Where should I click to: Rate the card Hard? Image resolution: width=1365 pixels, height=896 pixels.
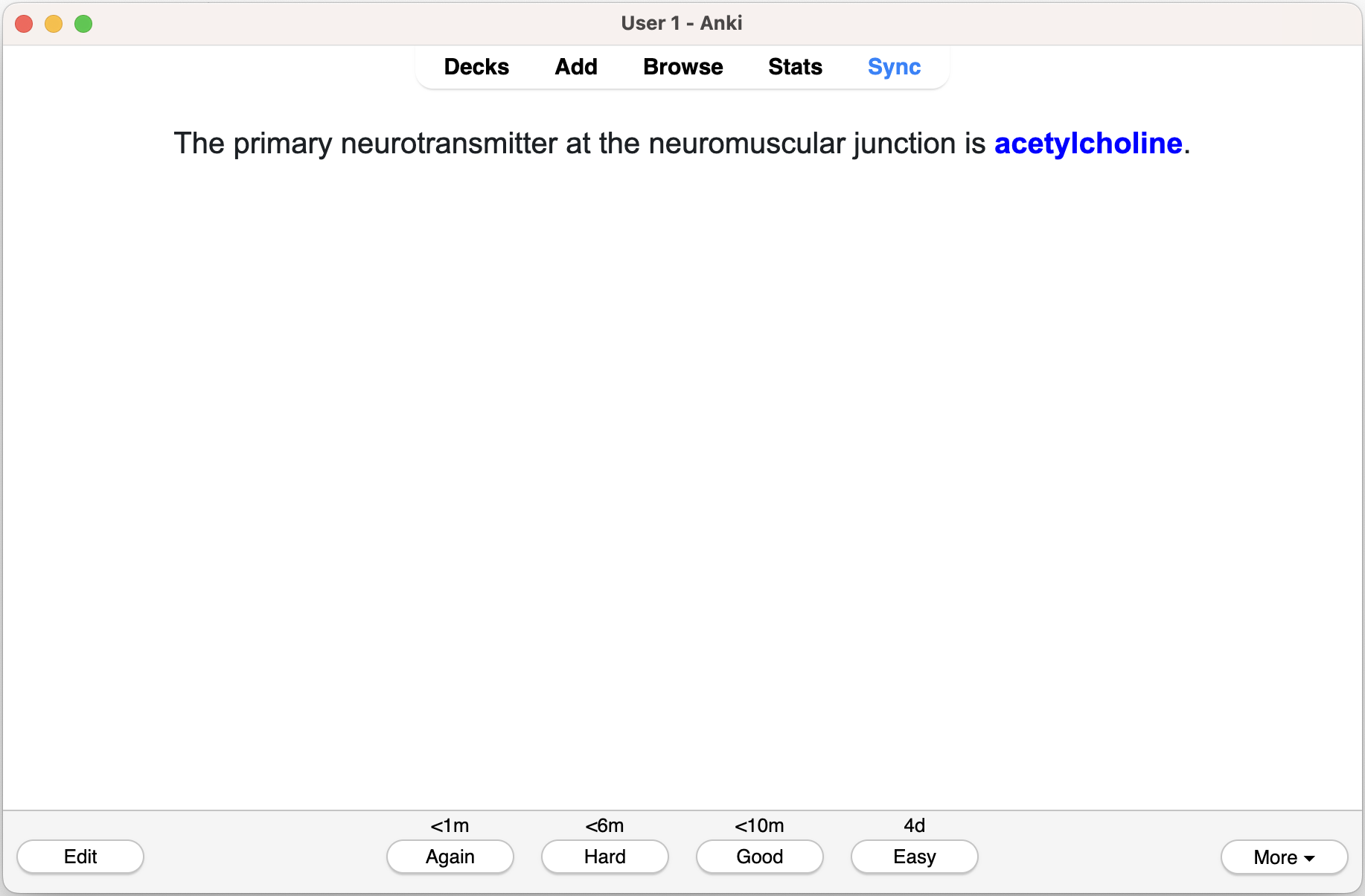pyautogui.click(x=604, y=857)
